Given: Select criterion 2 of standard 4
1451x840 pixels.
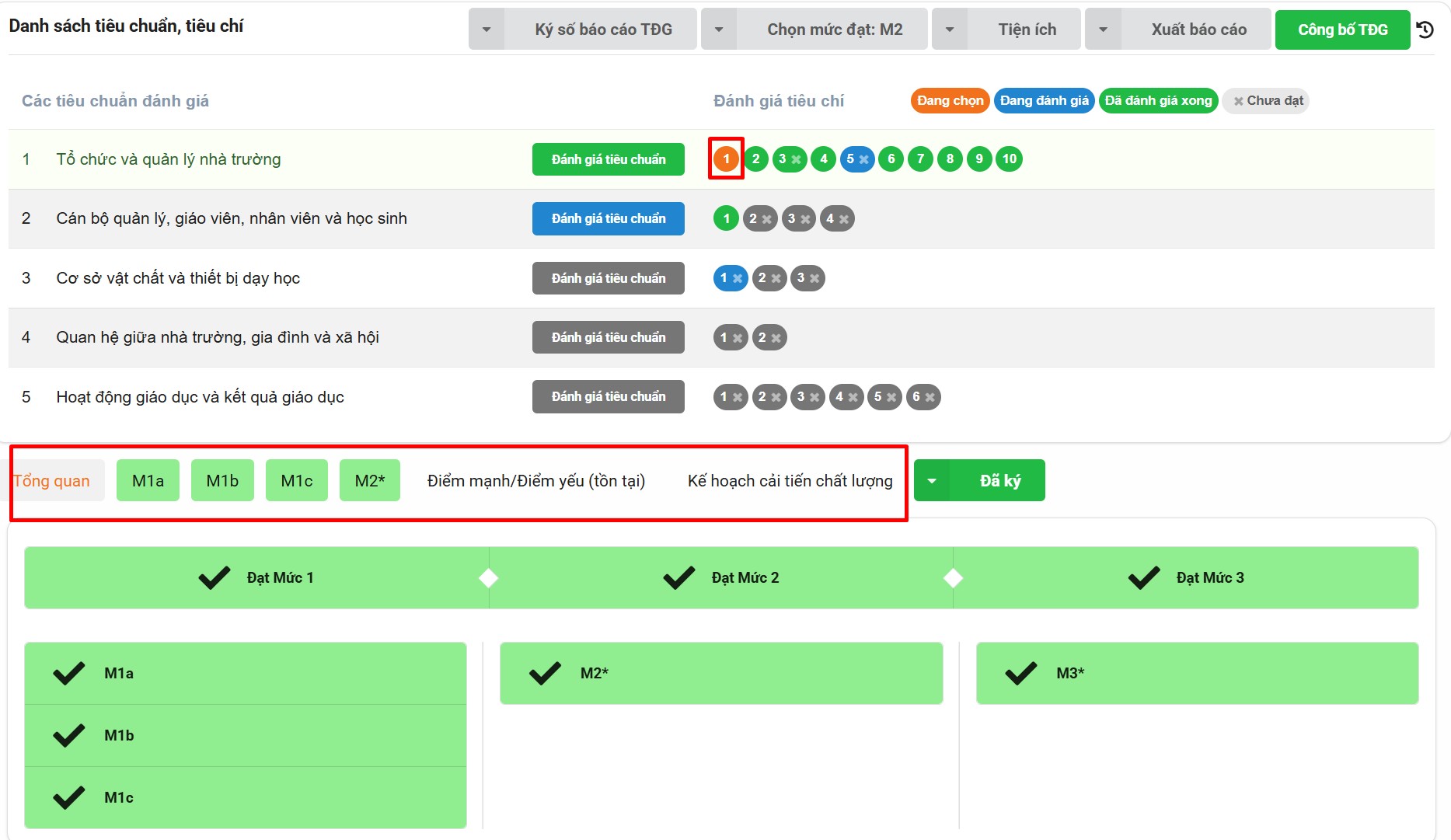Looking at the screenshot, I should click(769, 337).
